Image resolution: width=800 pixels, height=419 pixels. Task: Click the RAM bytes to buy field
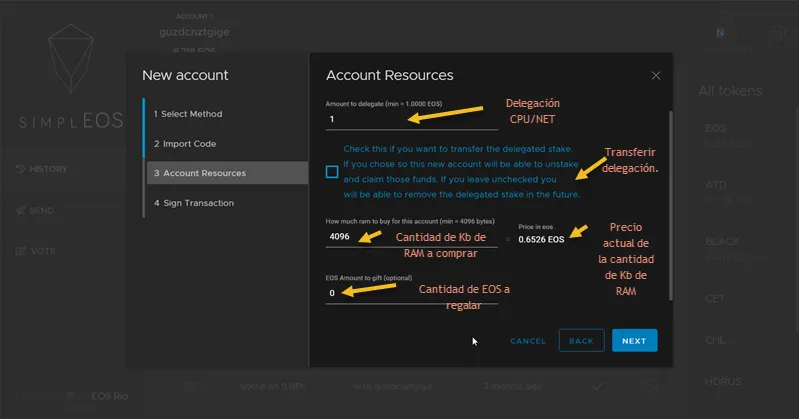pos(411,237)
